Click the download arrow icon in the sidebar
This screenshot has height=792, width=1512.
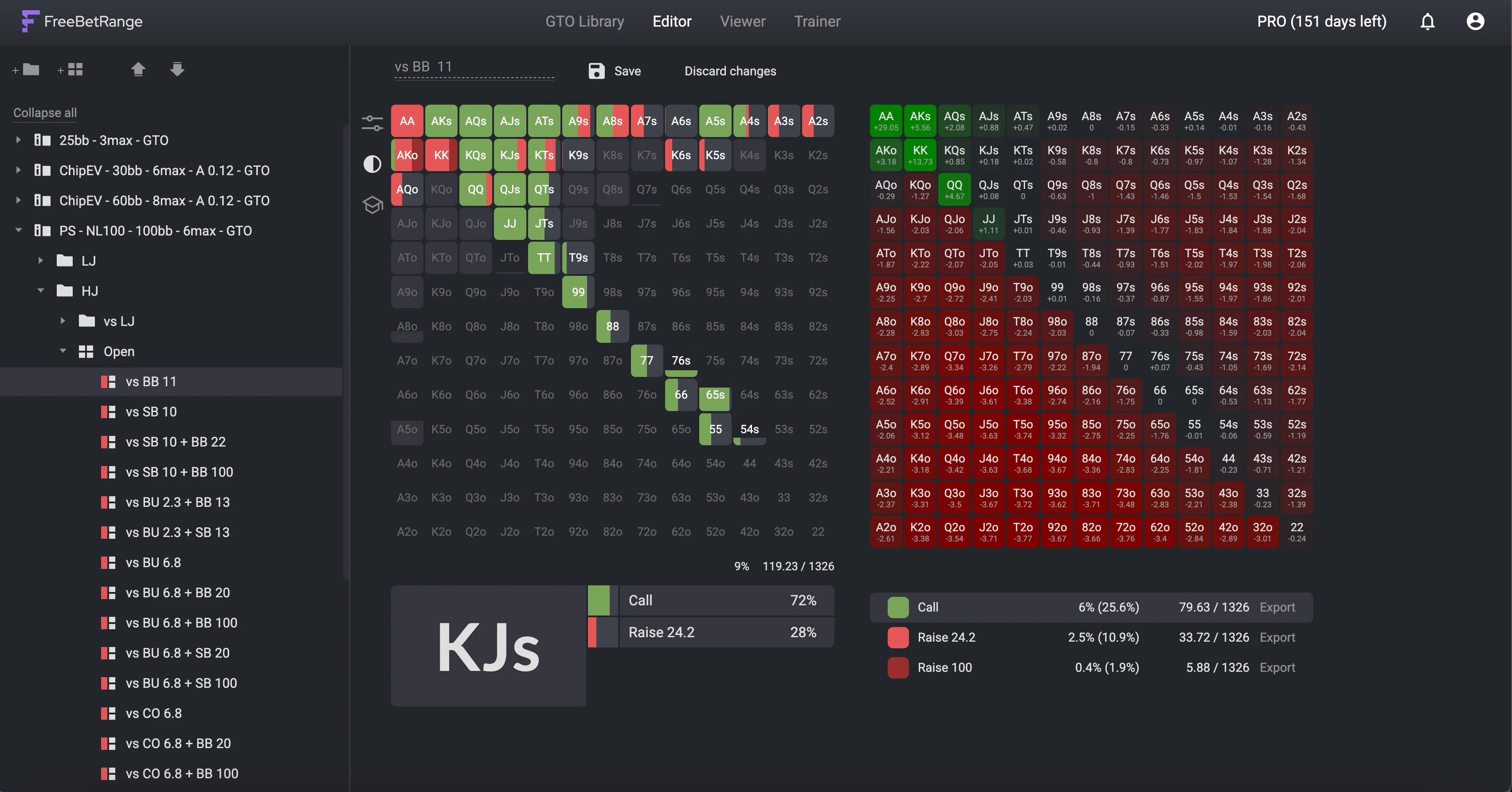[177, 69]
